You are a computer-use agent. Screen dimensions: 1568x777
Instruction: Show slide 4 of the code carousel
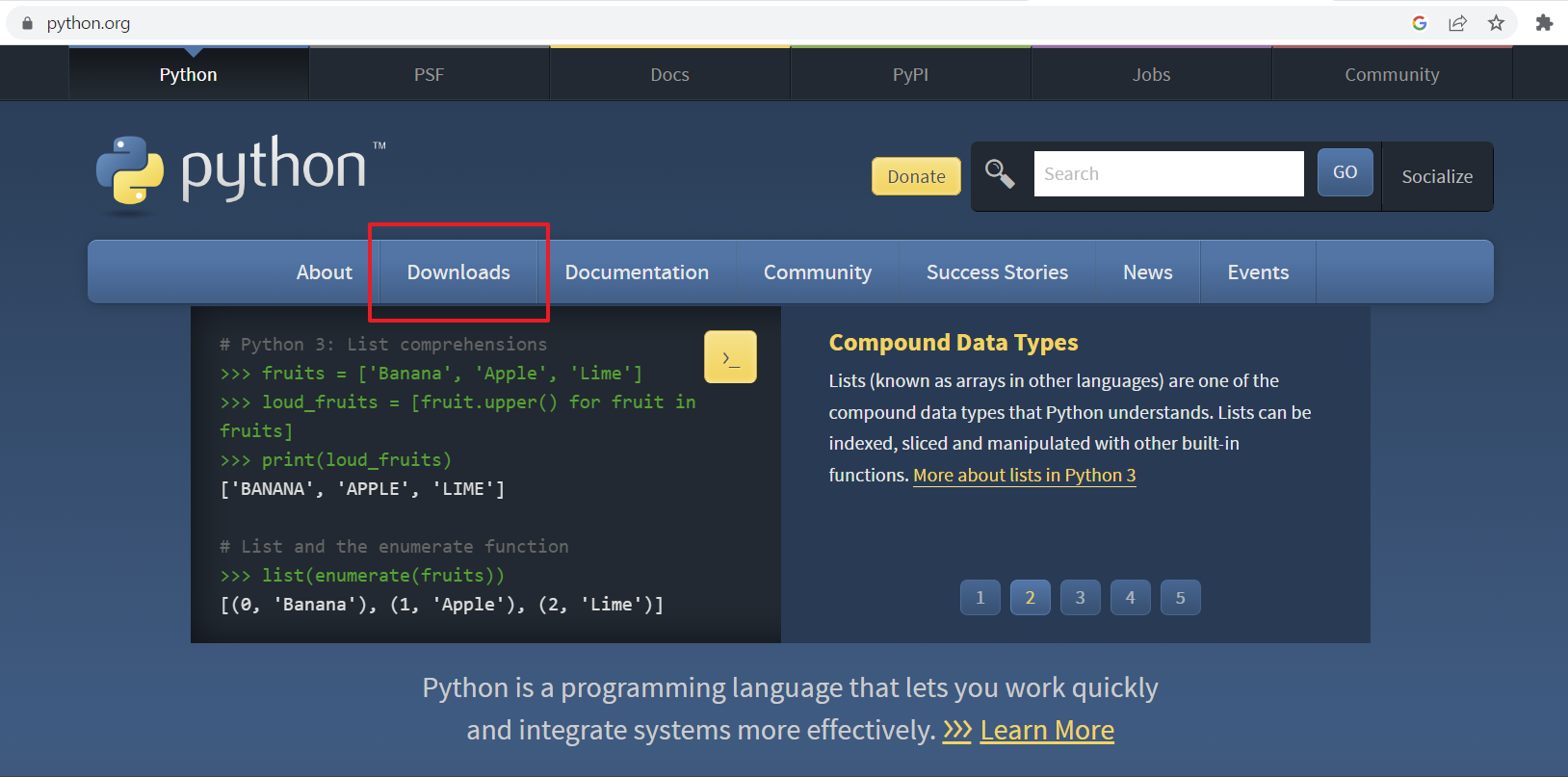(x=1131, y=598)
